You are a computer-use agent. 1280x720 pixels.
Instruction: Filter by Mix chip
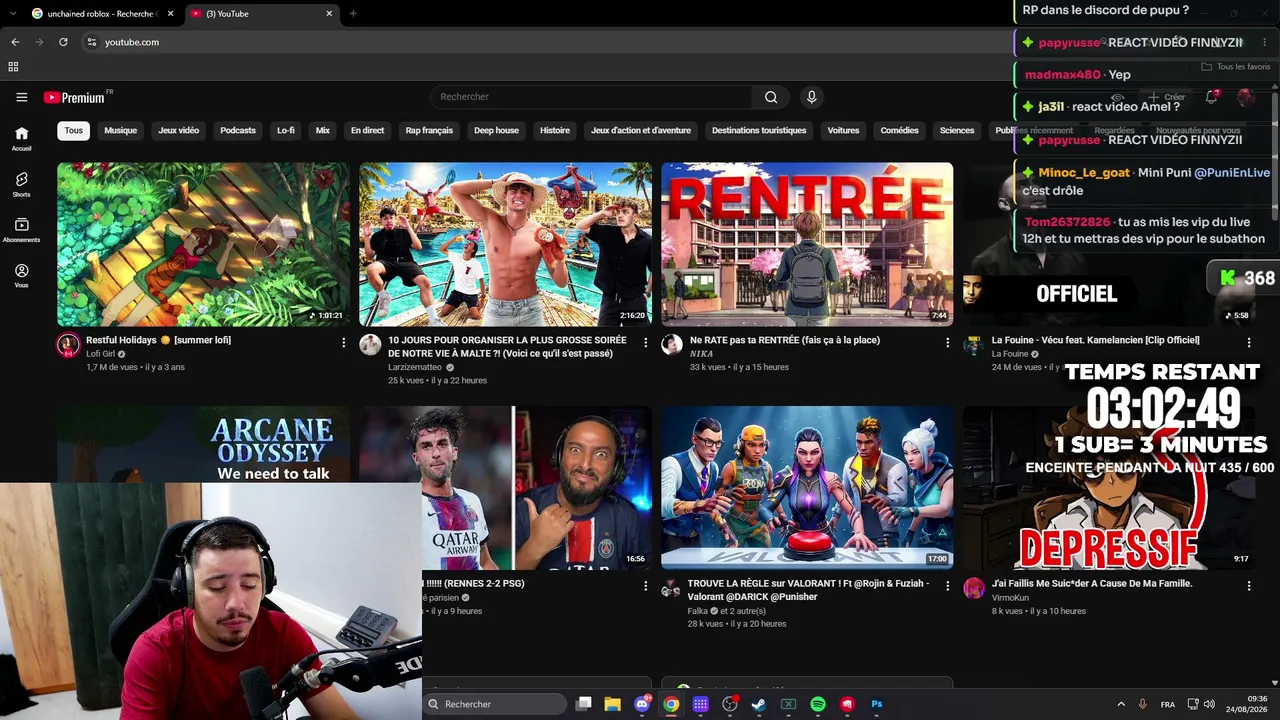(323, 130)
